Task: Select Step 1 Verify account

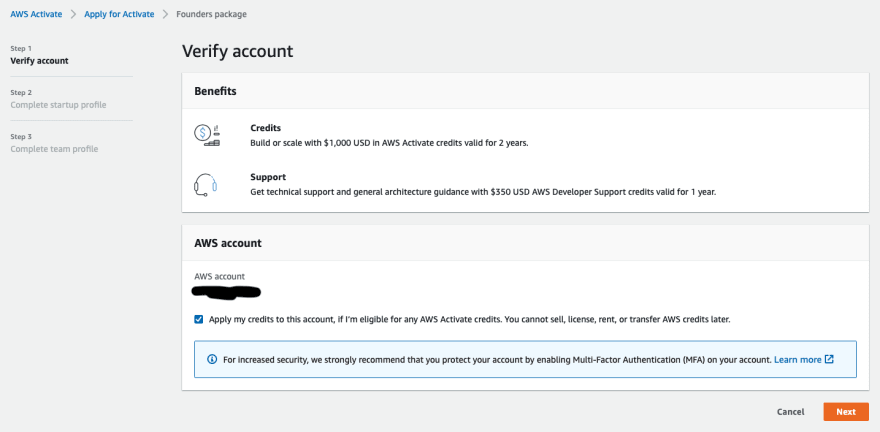Action: click(x=39, y=55)
